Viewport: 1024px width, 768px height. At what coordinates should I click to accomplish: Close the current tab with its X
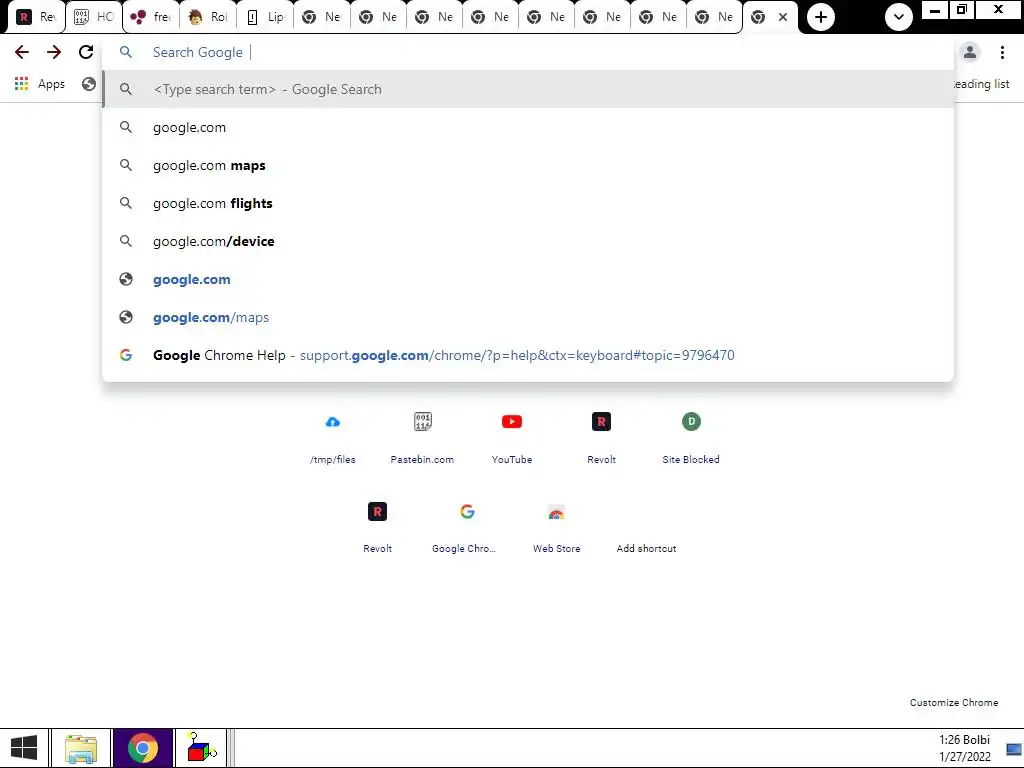pos(783,17)
